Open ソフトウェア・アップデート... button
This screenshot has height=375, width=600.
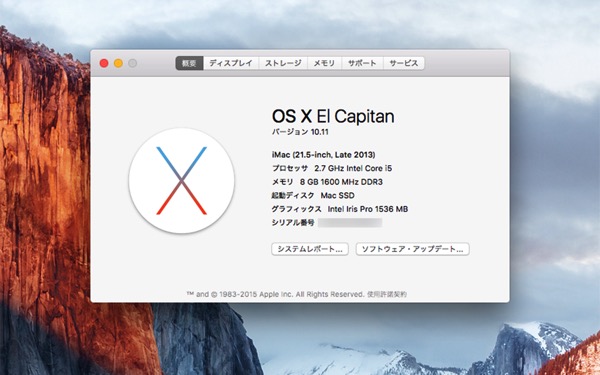(412, 249)
